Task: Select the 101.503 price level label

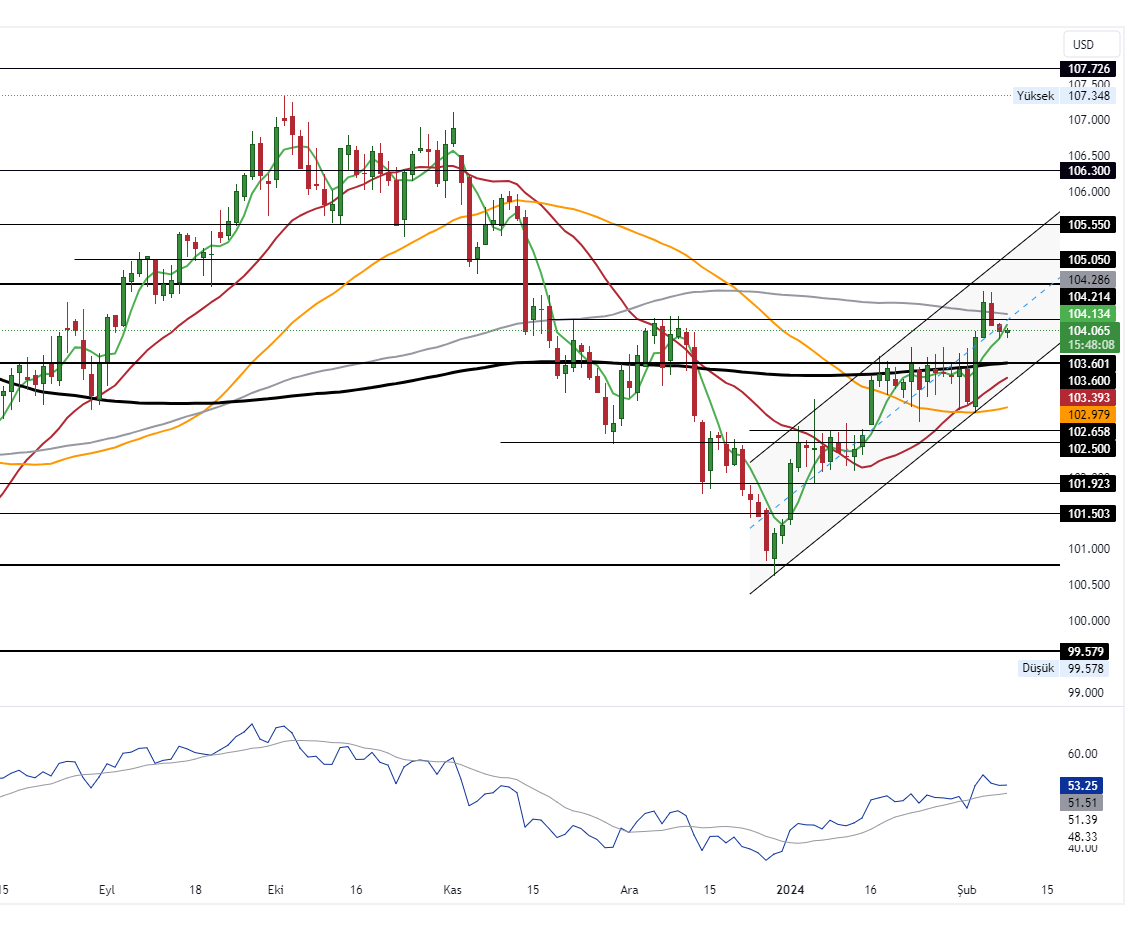Action: click(1089, 514)
